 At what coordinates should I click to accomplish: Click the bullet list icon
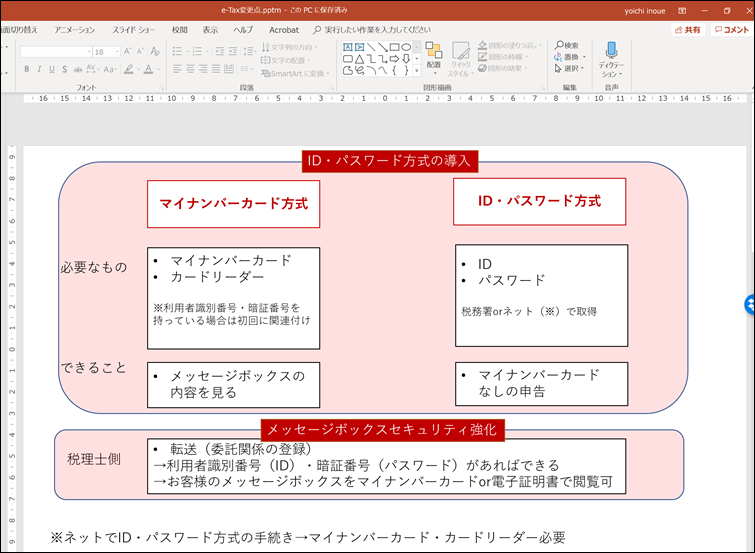click(176, 51)
